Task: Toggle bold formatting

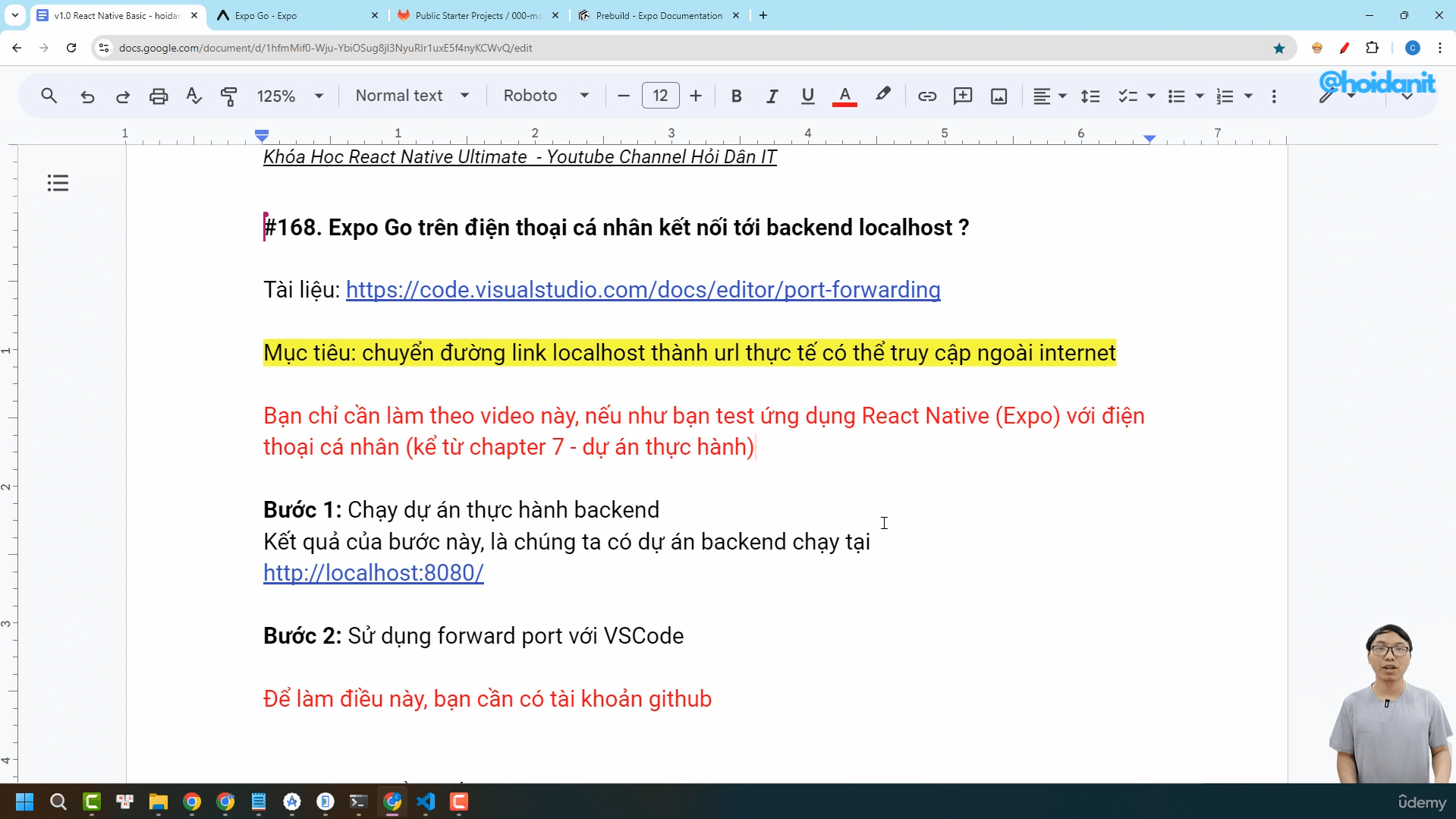Action: click(736, 96)
